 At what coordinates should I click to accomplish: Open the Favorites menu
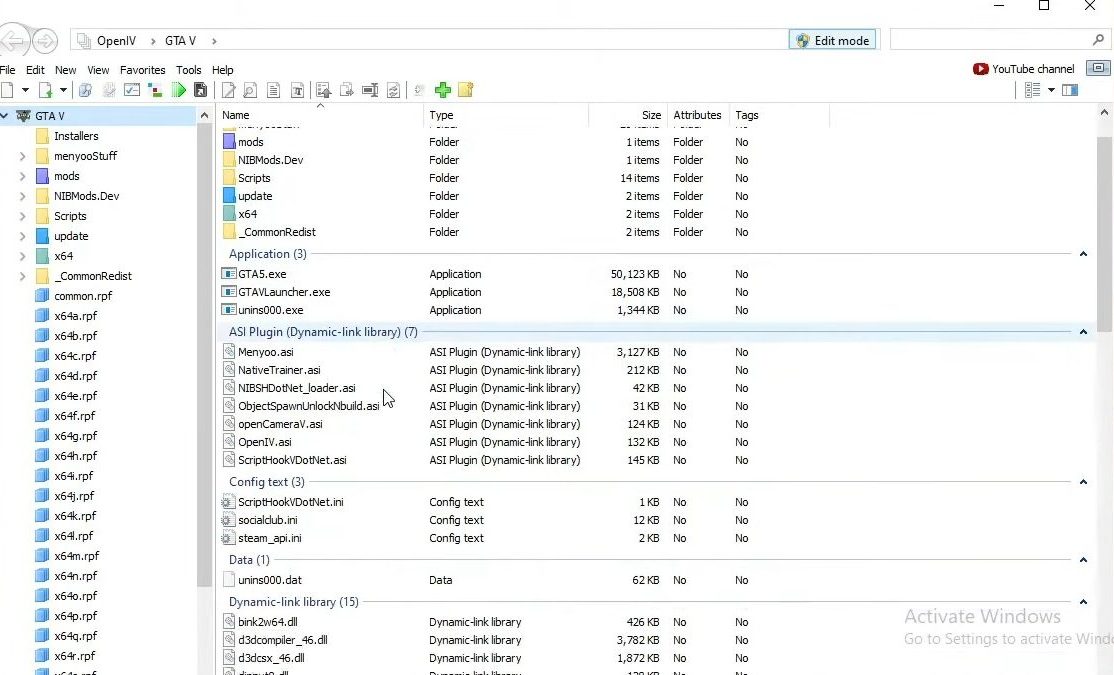(x=142, y=70)
